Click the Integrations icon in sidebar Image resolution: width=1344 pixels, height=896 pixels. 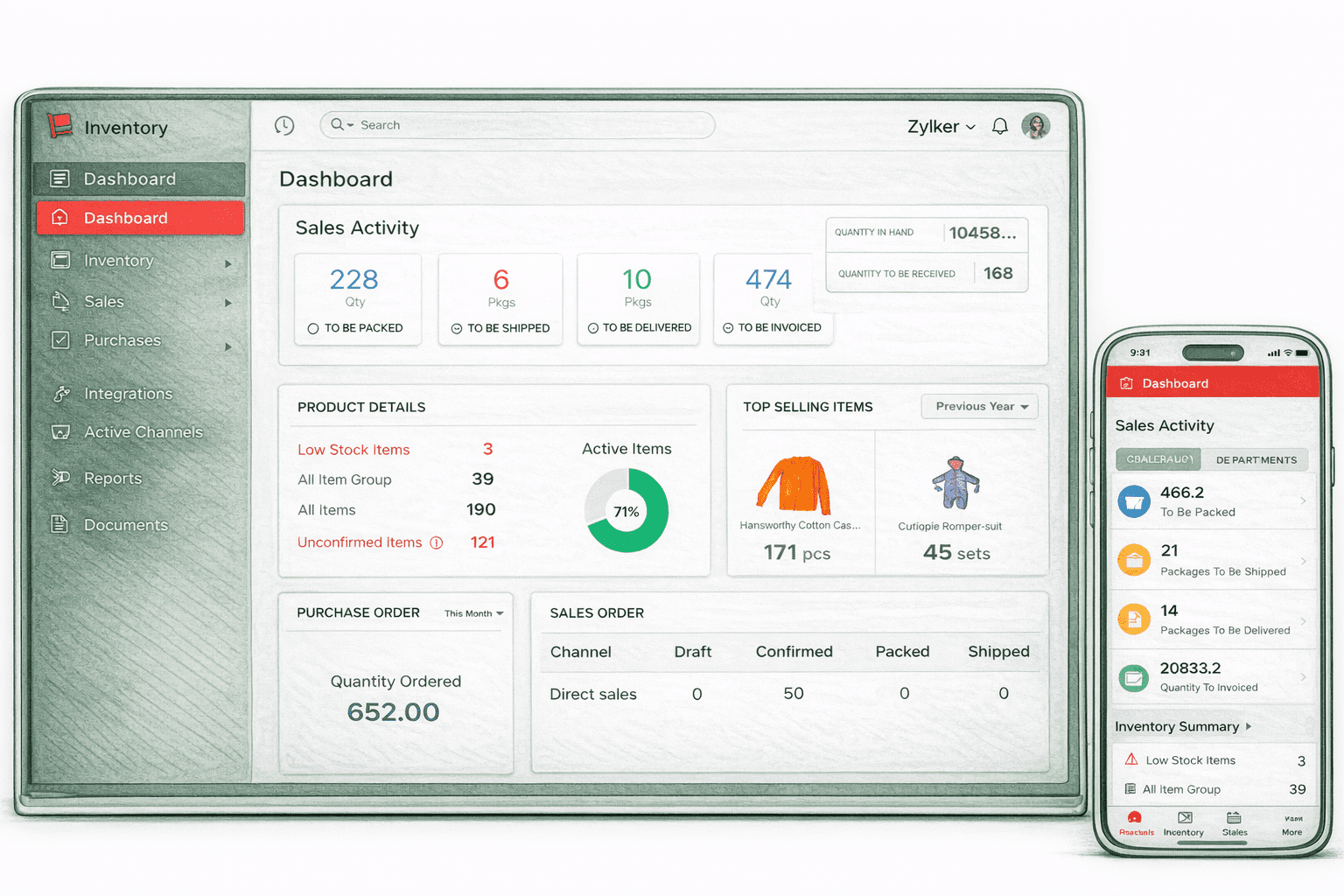click(60, 394)
